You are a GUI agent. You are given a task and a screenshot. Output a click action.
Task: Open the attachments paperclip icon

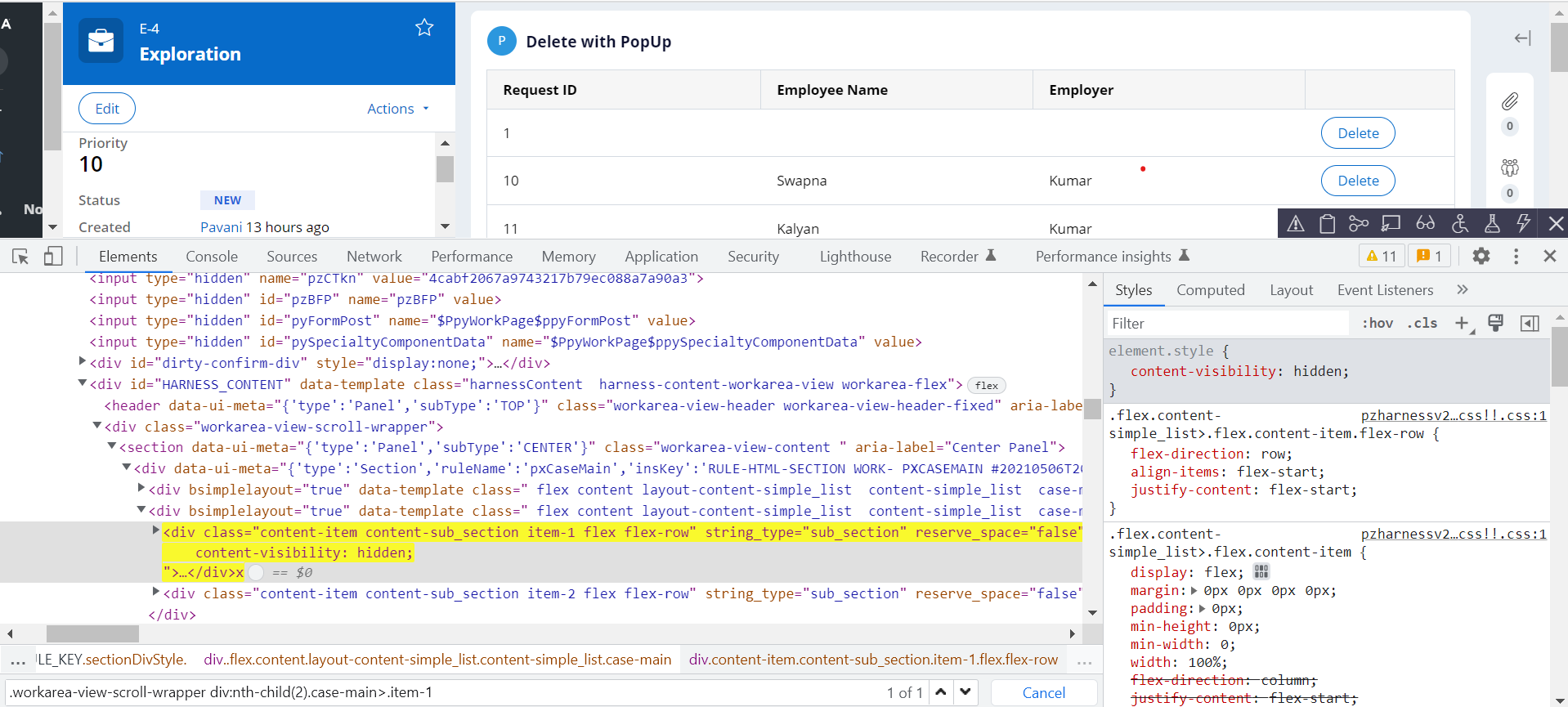1510,101
